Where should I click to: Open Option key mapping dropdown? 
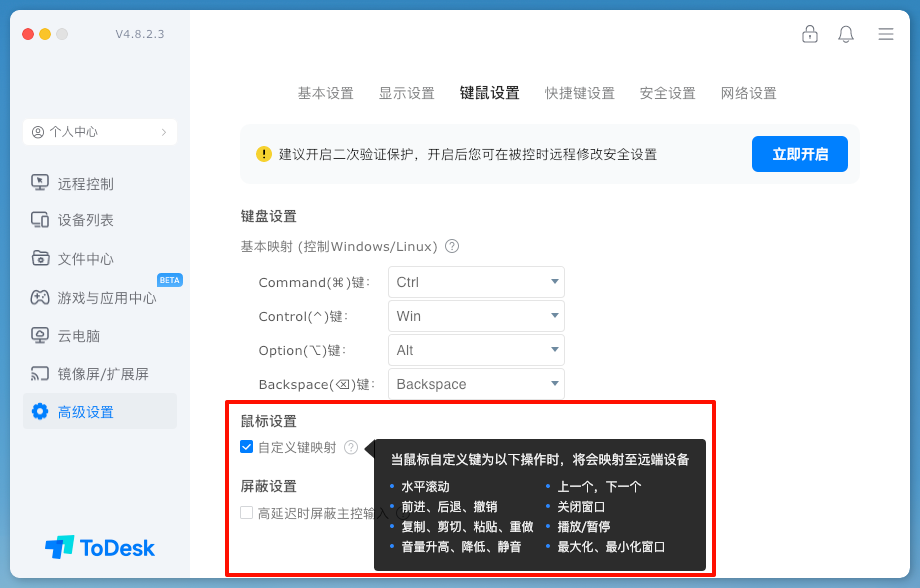(x=476, y=350)
